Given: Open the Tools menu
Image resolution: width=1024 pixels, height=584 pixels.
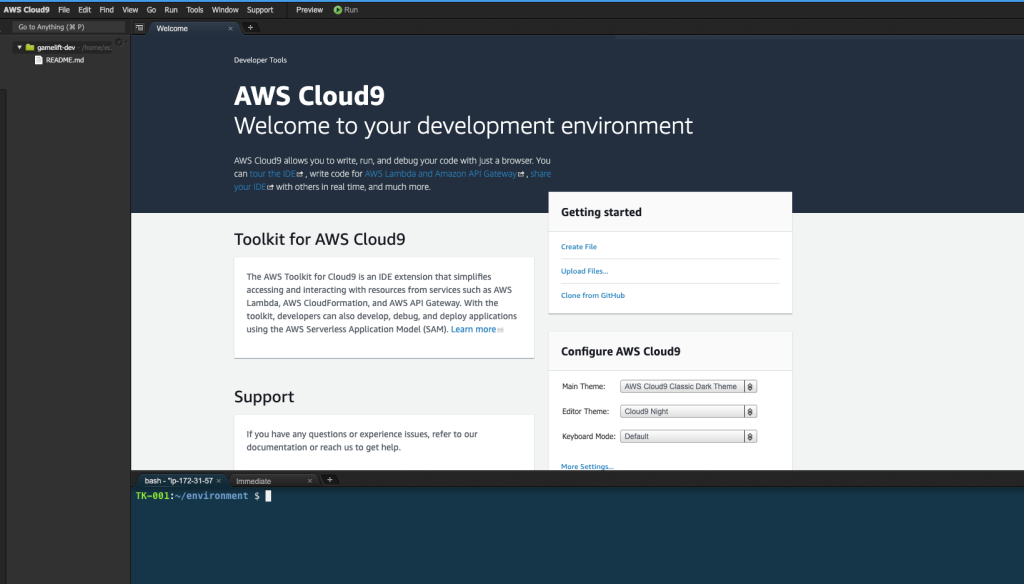Looking at the screenshot, I should tap(195, 10).
